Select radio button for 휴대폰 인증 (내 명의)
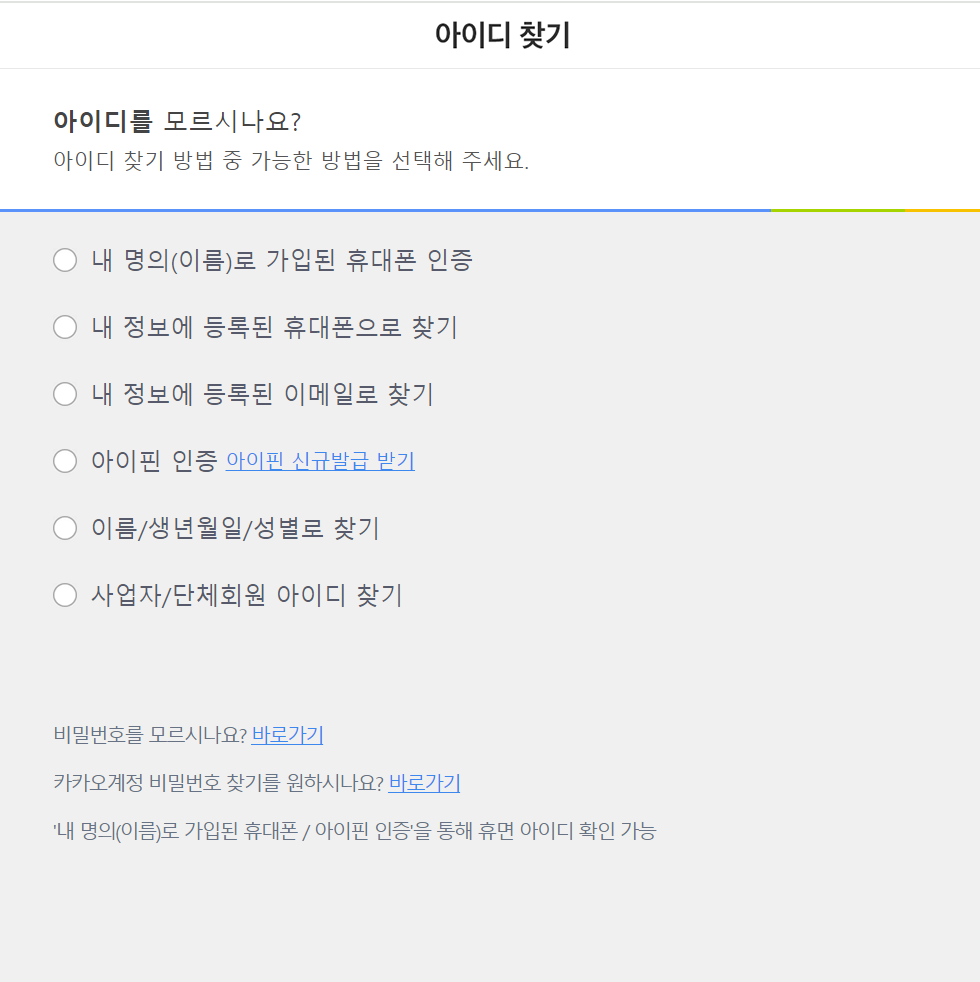The height and width of the screenshot is (982, 980). pos(65,260)
